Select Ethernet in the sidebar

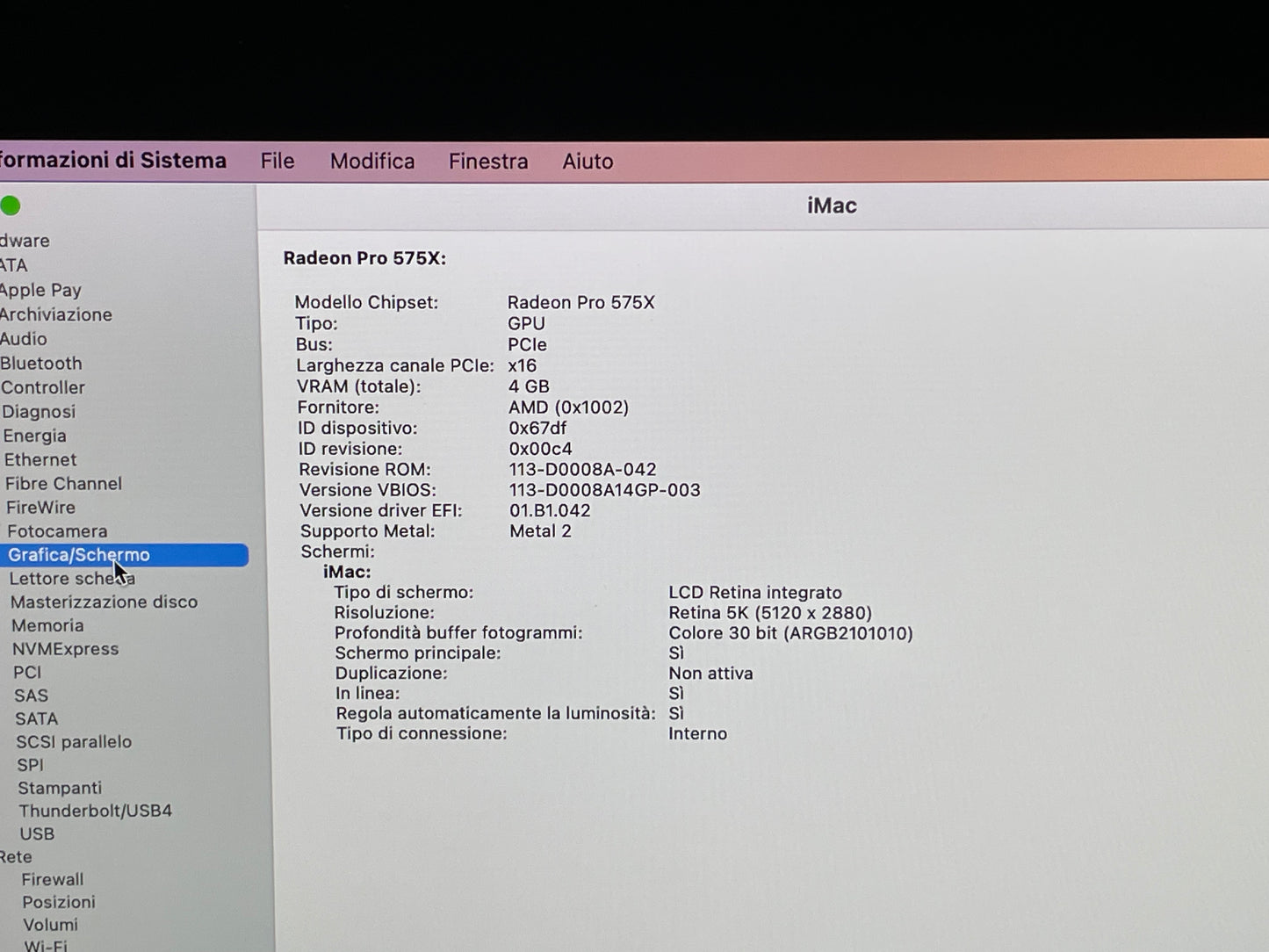[x=40, y=459]
